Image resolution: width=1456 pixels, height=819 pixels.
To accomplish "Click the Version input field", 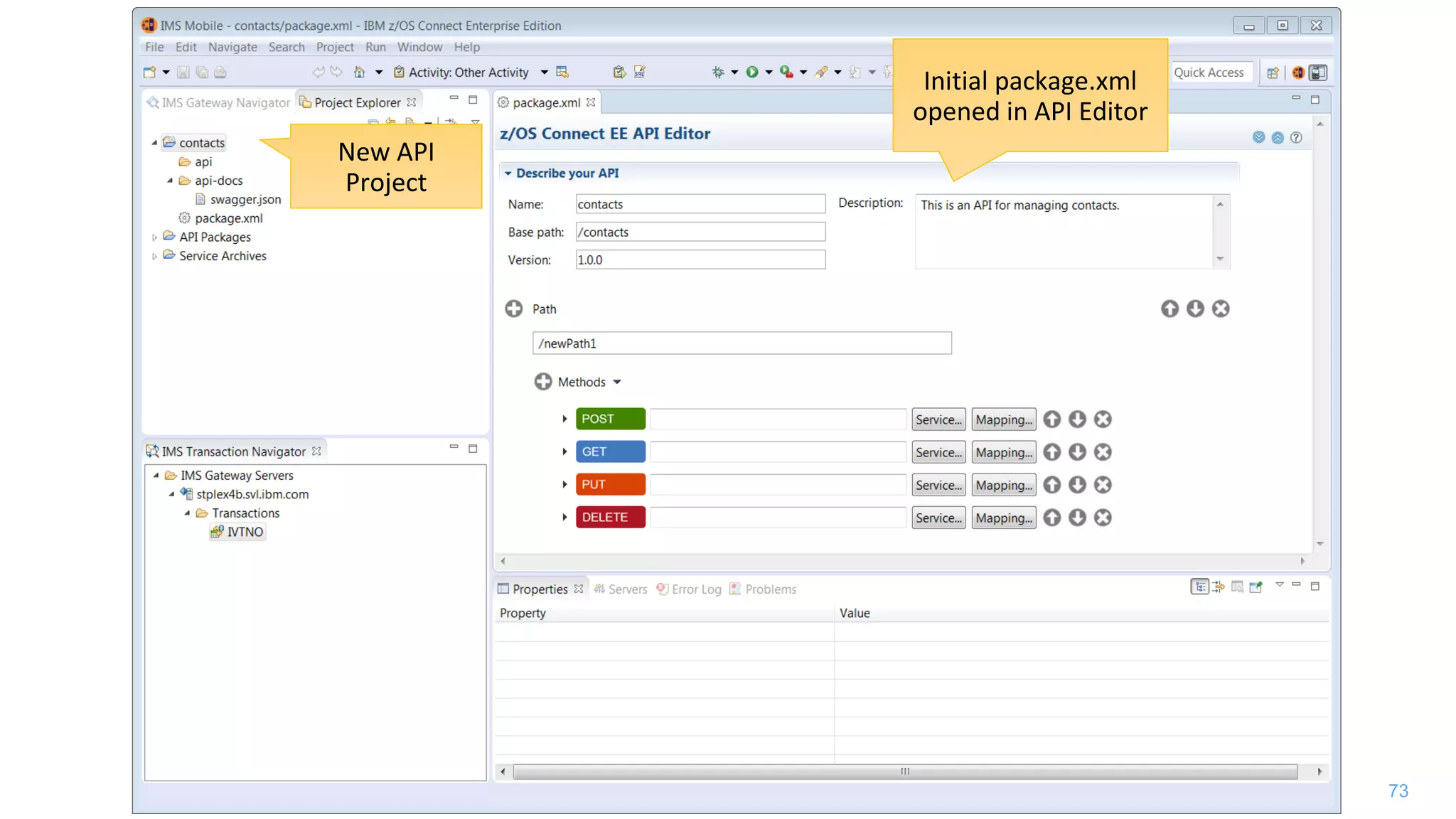I will [x=700, y=259].
